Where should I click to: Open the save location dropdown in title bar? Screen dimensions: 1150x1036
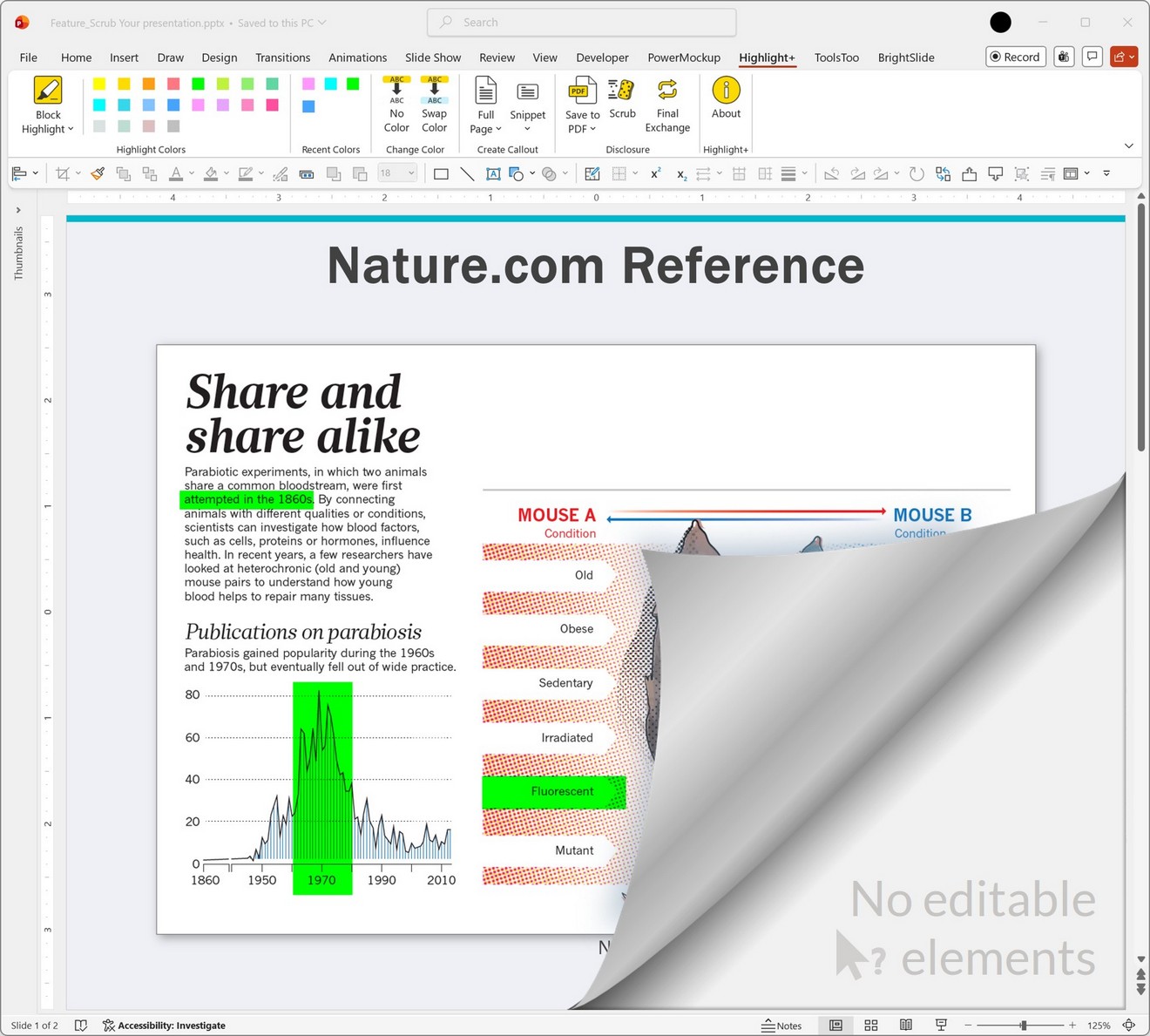pos(321,23)
